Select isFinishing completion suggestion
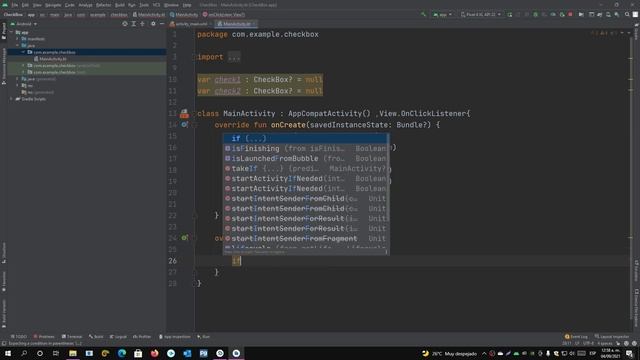Screen dimensions: 640x360 pos(305,148)
